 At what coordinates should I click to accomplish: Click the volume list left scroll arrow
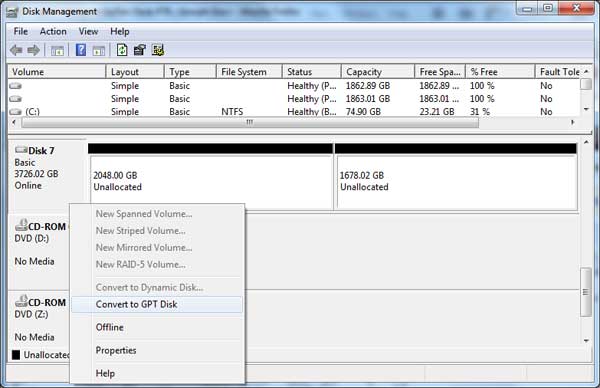pos(14,122)
